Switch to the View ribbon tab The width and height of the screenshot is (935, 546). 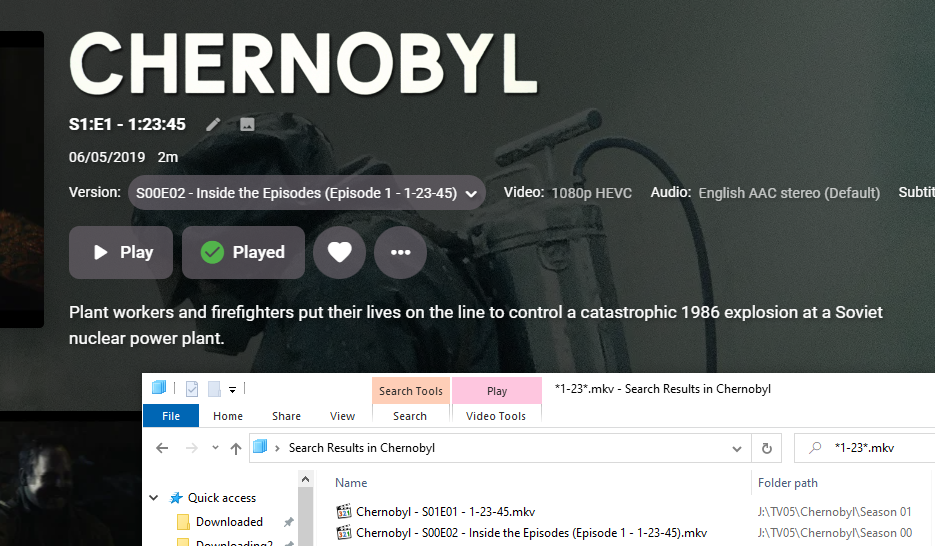[x=342, y=416]
